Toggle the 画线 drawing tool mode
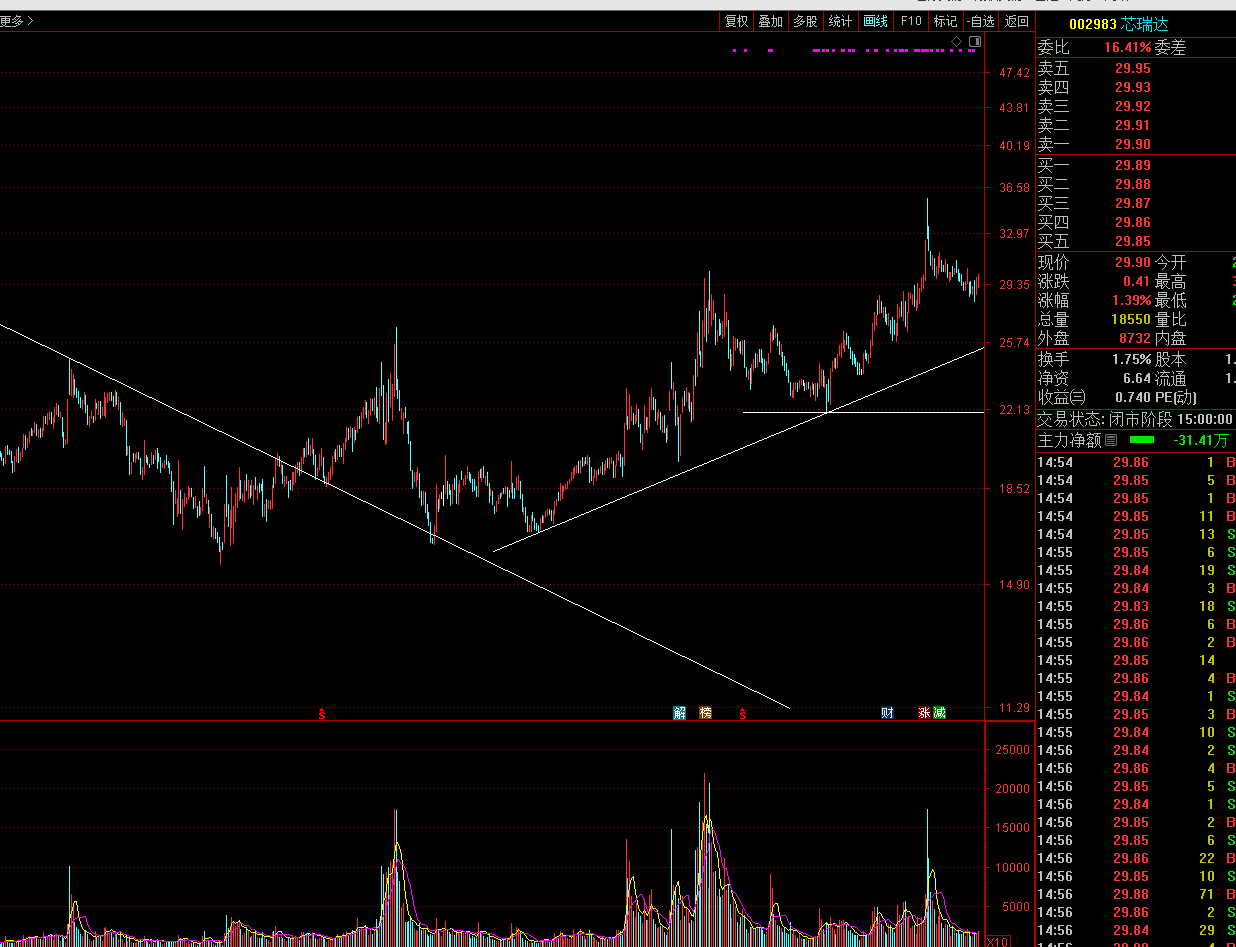The height and width of the screenshot is (947, 1236). [875, 21]
